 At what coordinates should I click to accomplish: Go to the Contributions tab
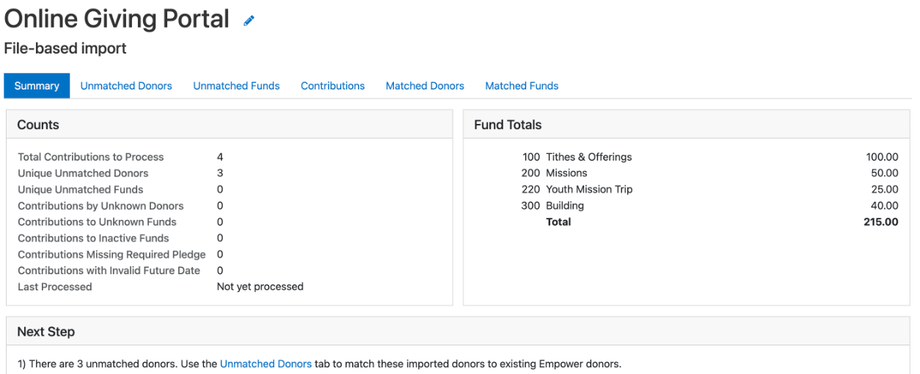pos(333,86)
